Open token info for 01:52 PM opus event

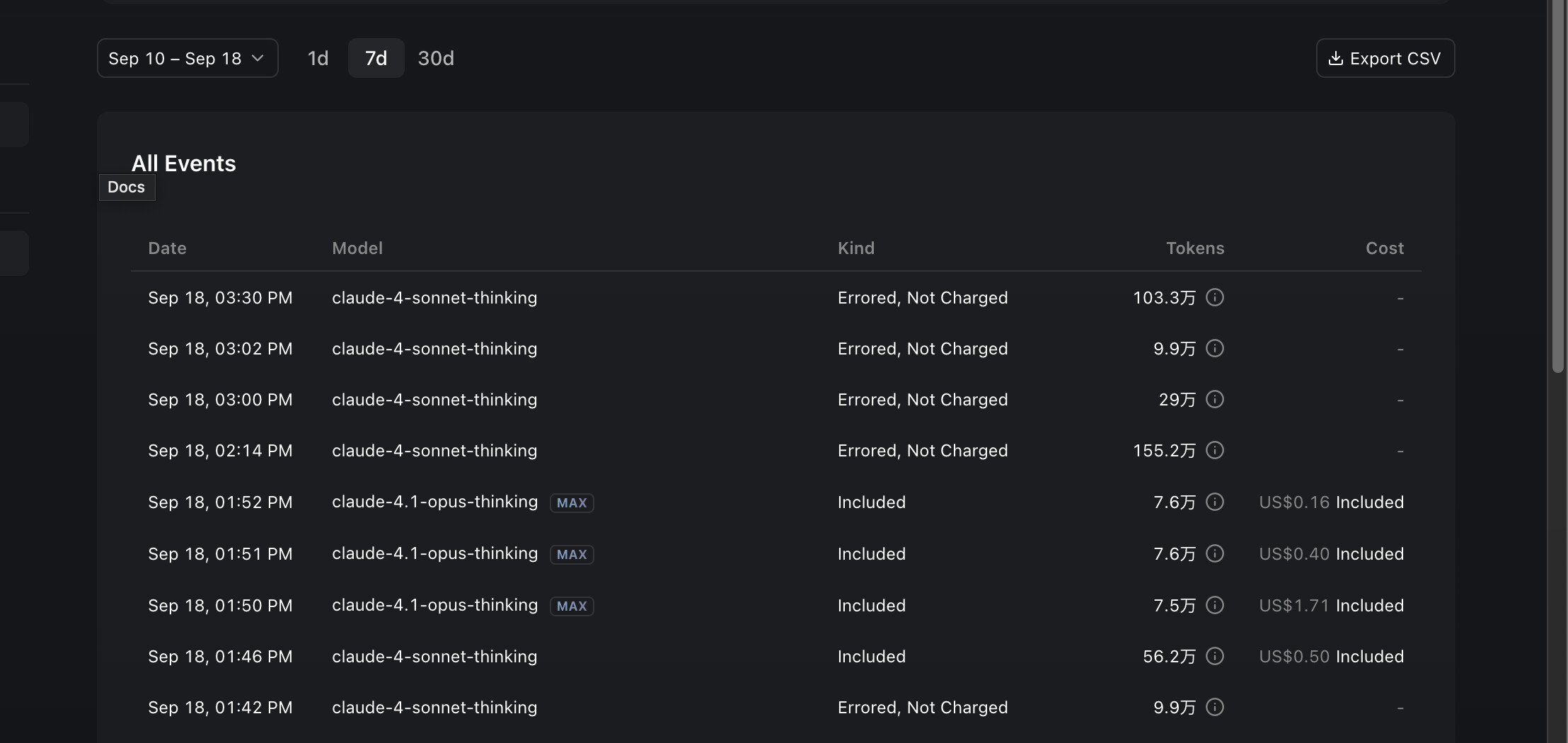pyautogui.click(x=1215, y=502)
